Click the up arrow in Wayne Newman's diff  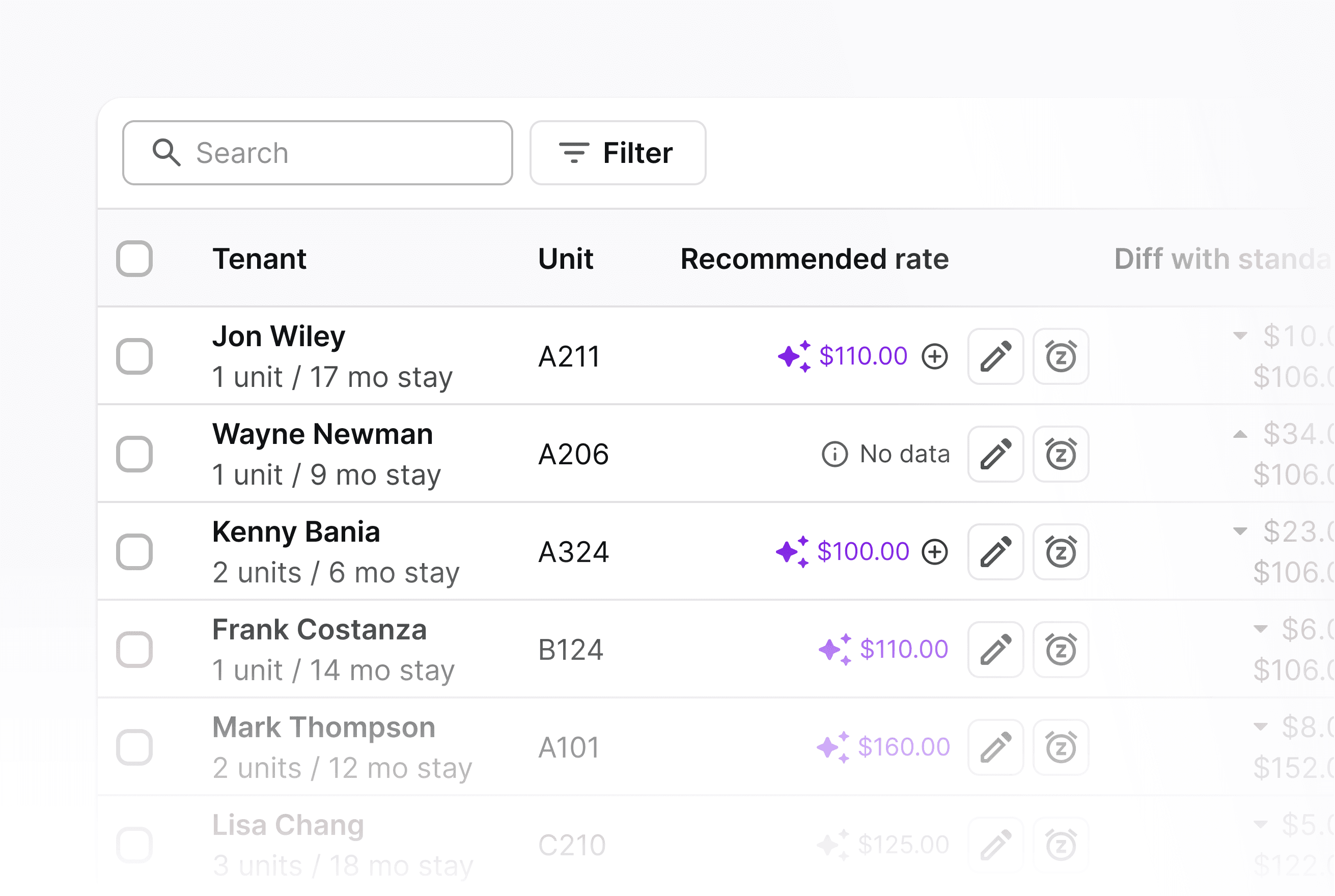pyautogui.click(x=1240, y=434)
